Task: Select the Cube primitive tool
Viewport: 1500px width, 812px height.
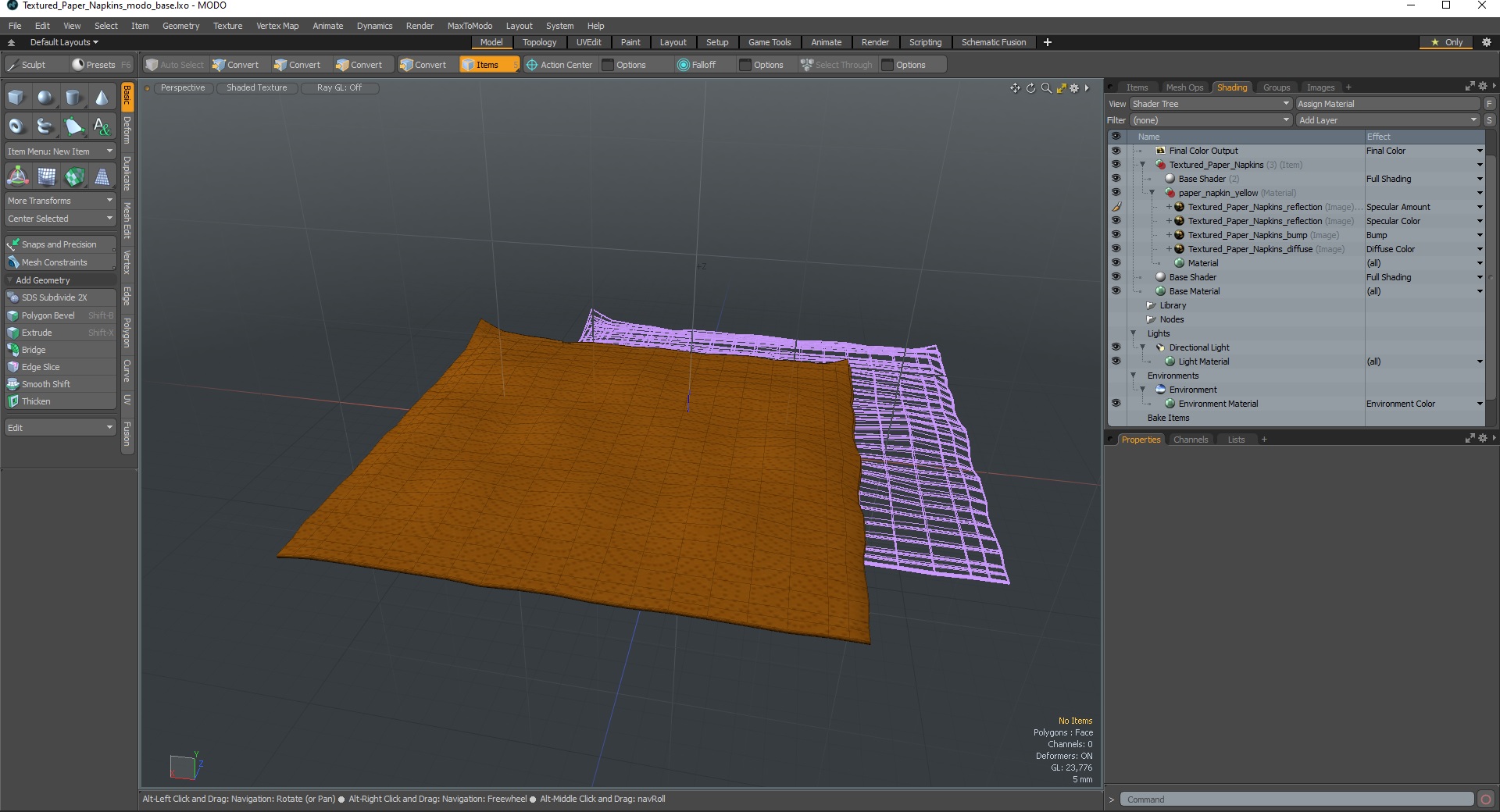Action: [x=16, y=98]
